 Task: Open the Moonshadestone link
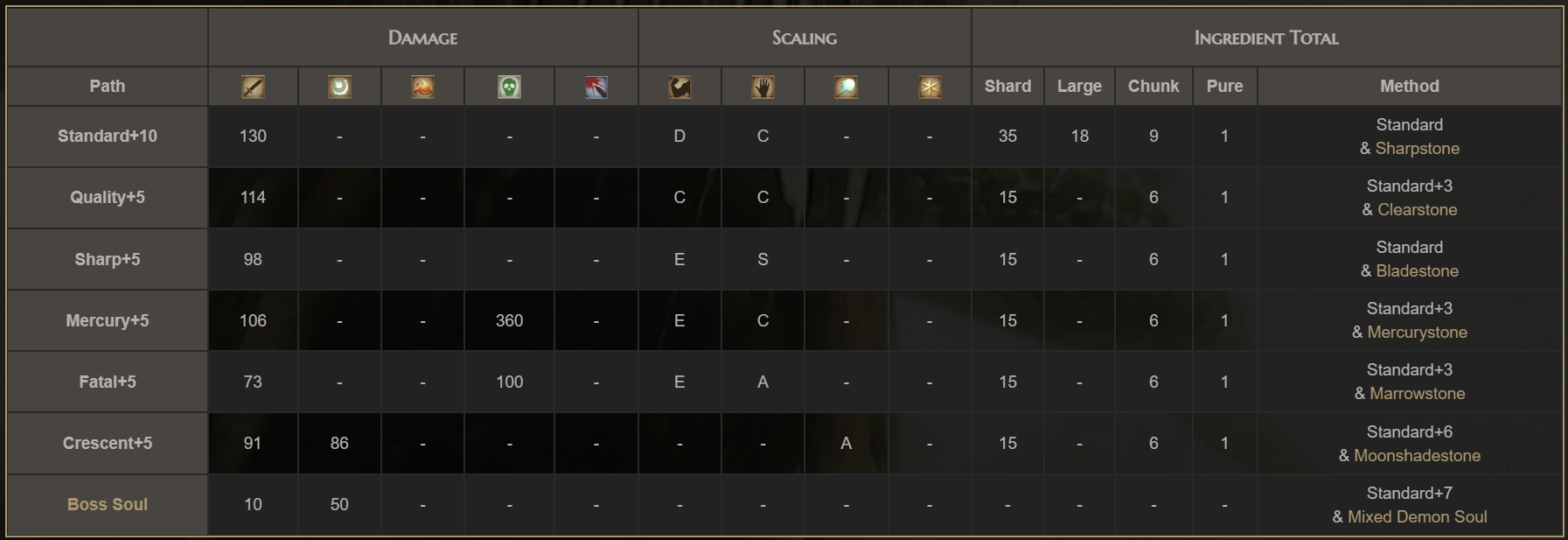click(1417, 456)
